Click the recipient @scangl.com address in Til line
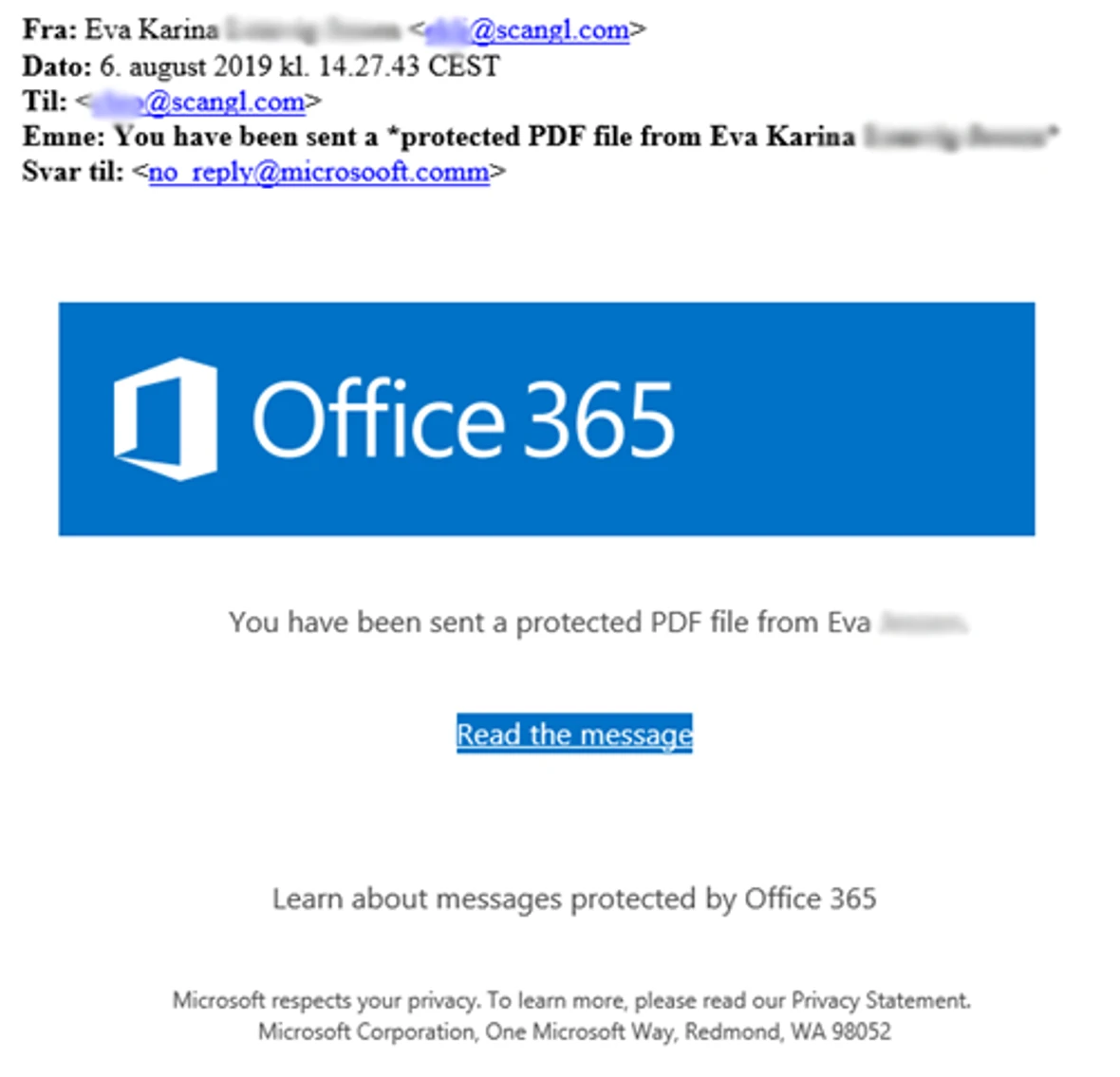The width and height of the screenshot is (1120, 1077). click(x=199, y=102)
